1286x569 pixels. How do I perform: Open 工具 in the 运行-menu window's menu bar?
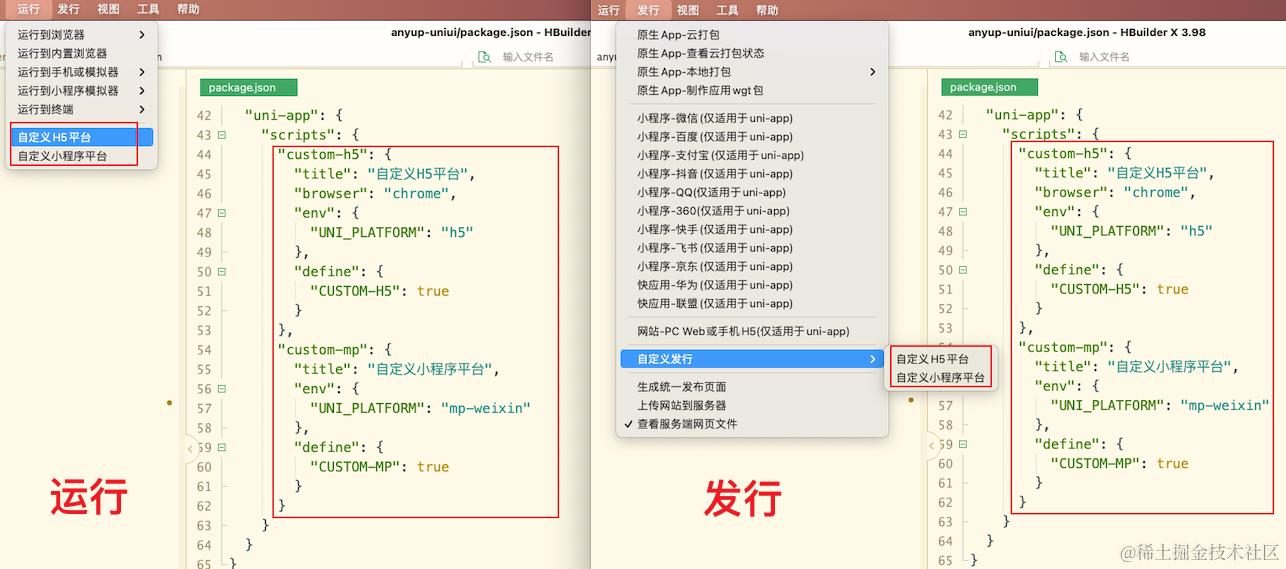point(148,9)
